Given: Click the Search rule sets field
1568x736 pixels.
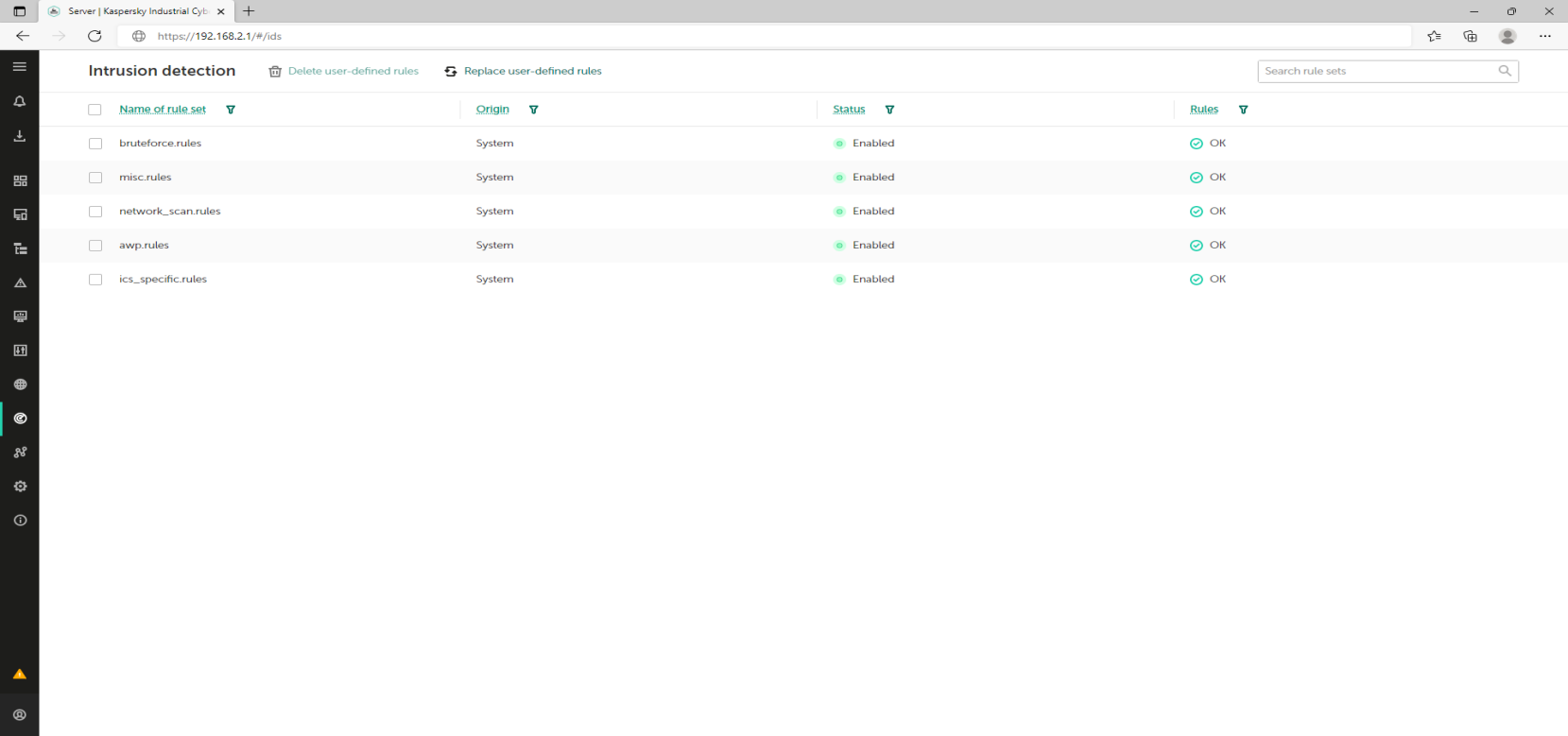Looking at the screenshot, I should click(x=1378, y=71).
